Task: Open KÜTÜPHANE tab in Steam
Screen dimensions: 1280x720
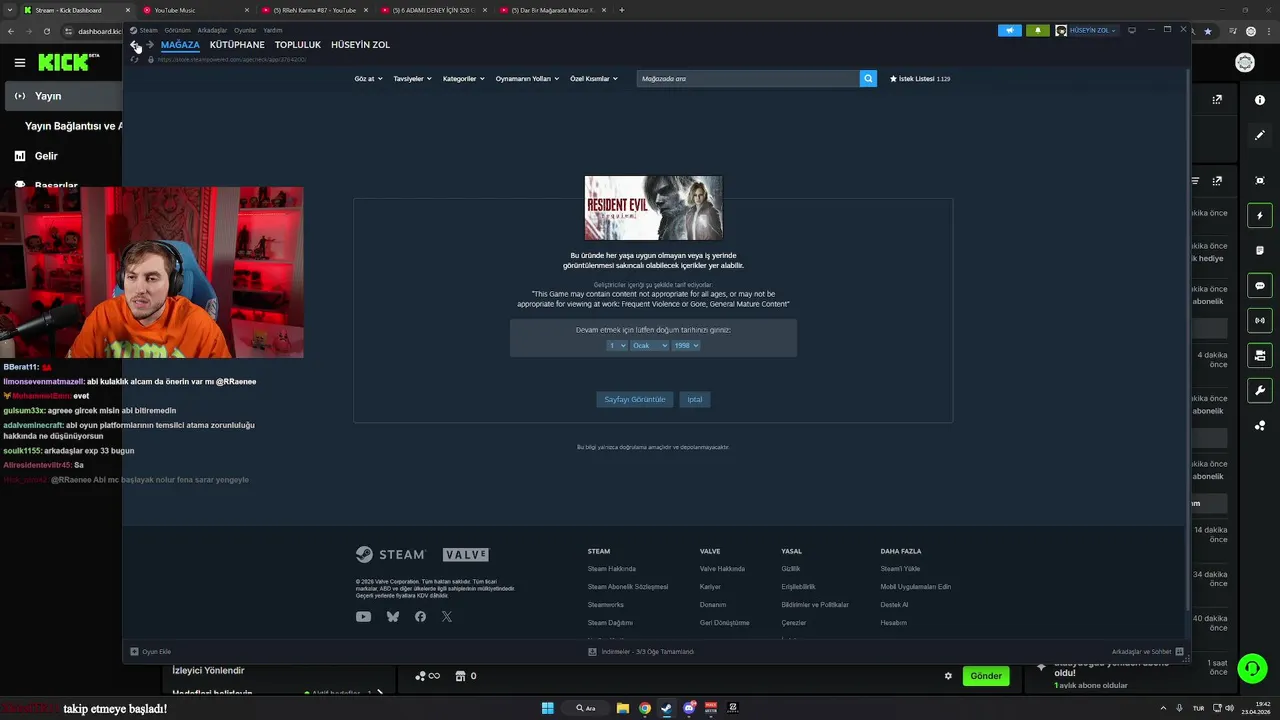Action: pos(237,45)
